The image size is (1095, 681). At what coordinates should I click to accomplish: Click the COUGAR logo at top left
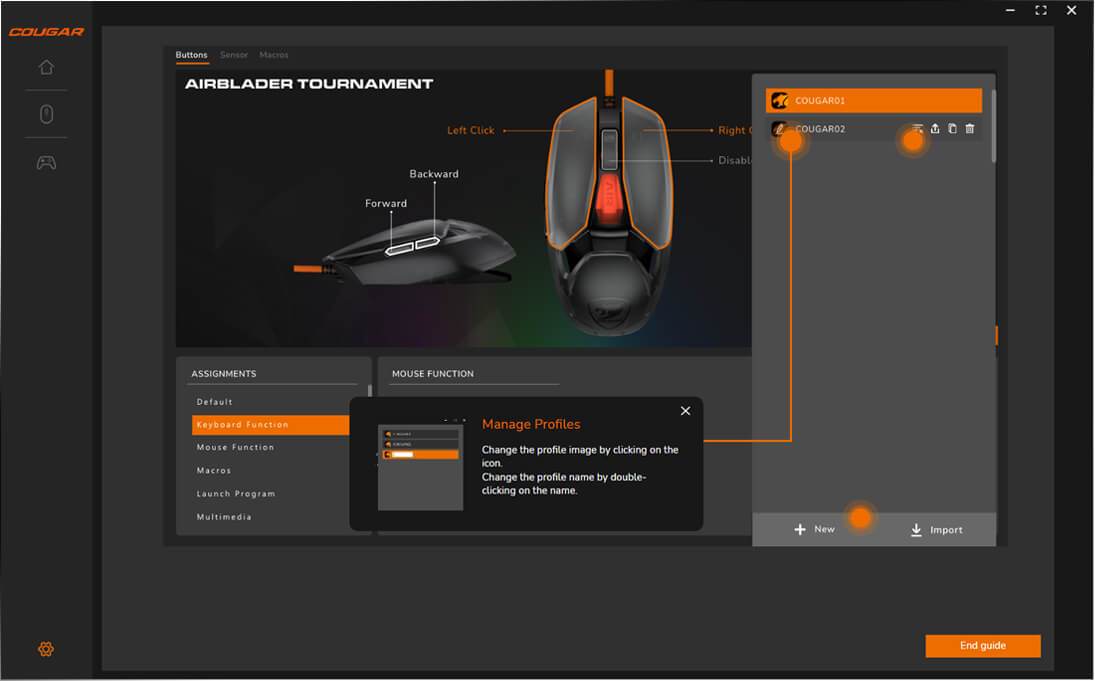tap(46, 32)
